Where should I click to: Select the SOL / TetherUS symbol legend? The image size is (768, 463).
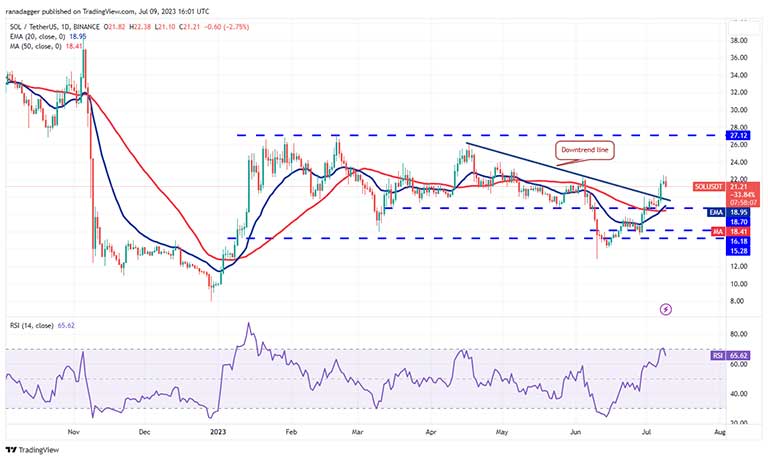click(x=54, y=27)
